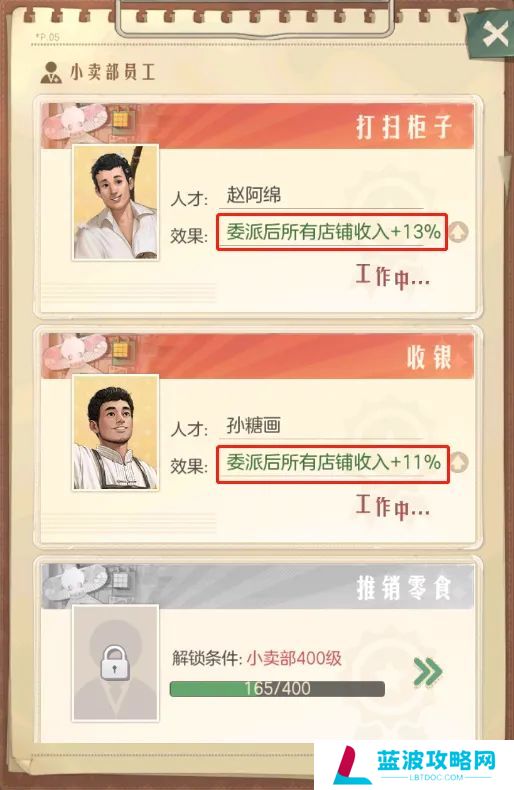Tap 工作中 status under 孙糖画
Screen dimensions: 514x790
(393, 506)
